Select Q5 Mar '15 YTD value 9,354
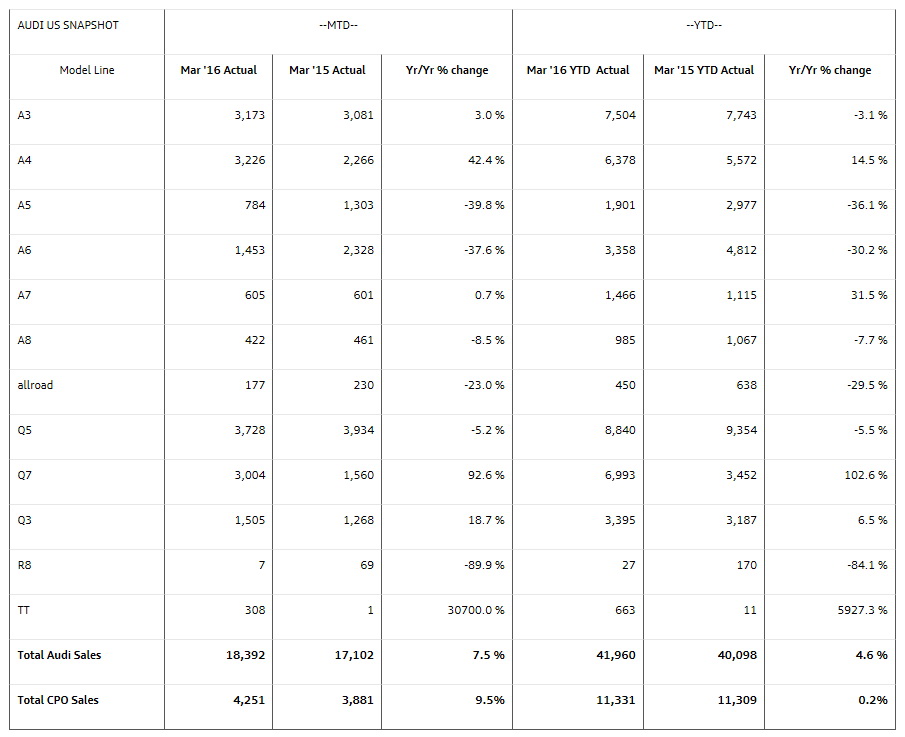The image size is (905, 737). click(x=740, y=430)
